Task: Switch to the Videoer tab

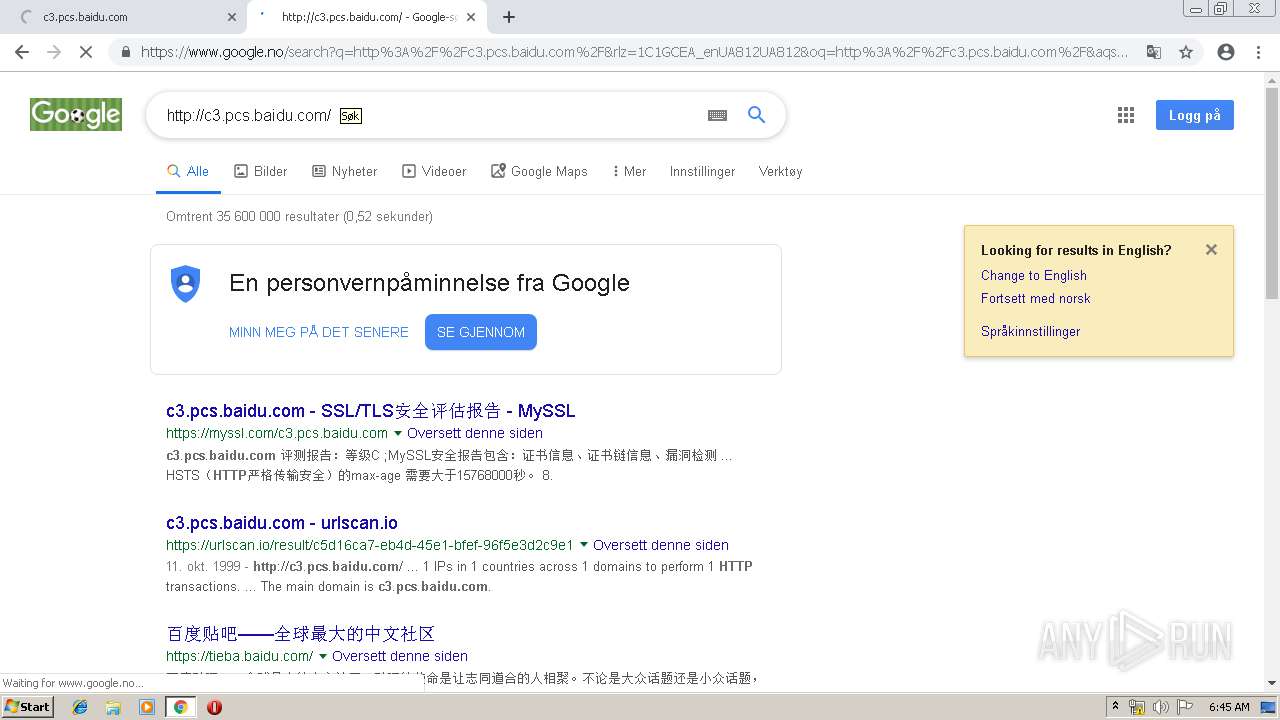Action: click(434, 171)
